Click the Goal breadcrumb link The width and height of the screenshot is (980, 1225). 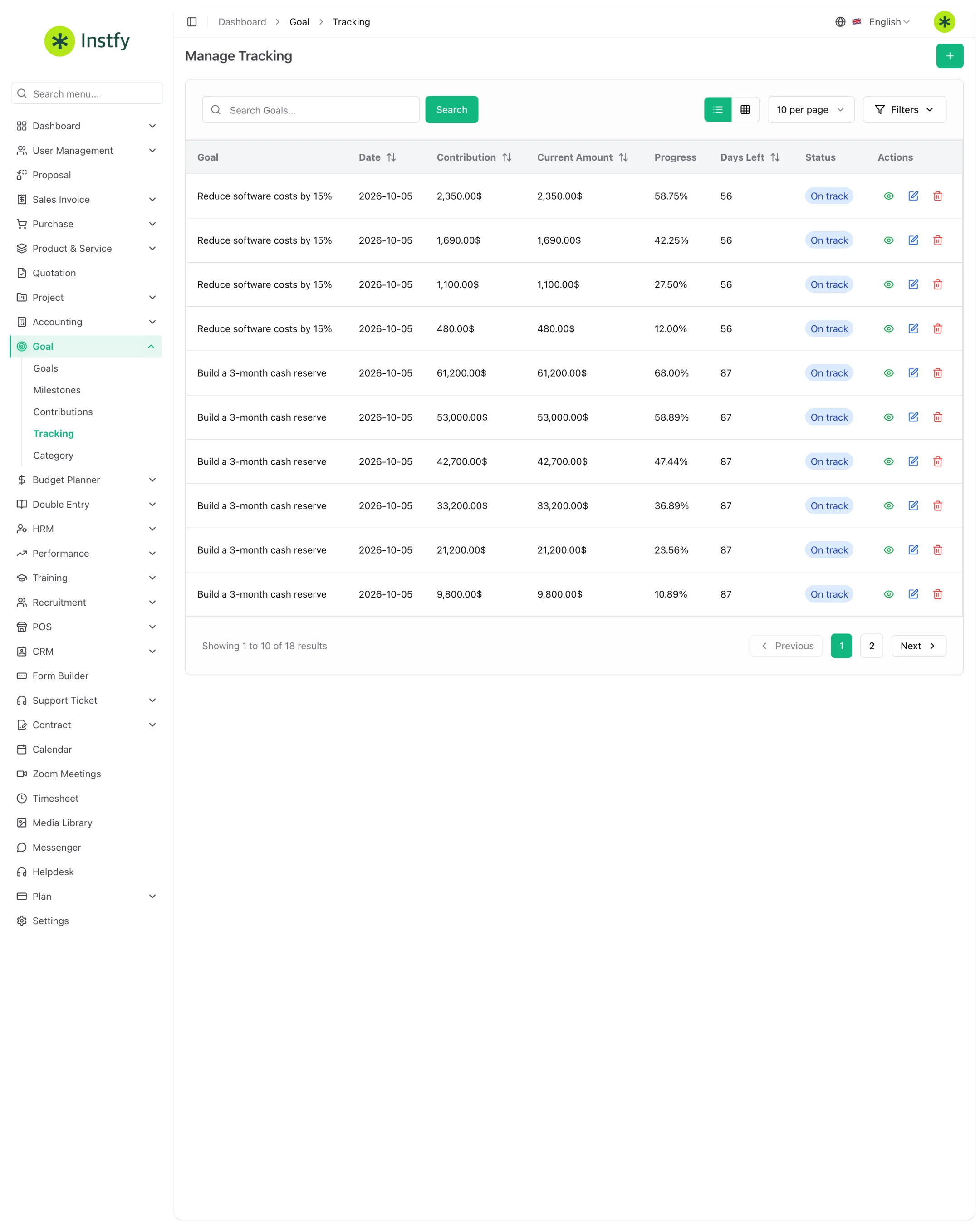click(299, 22)
